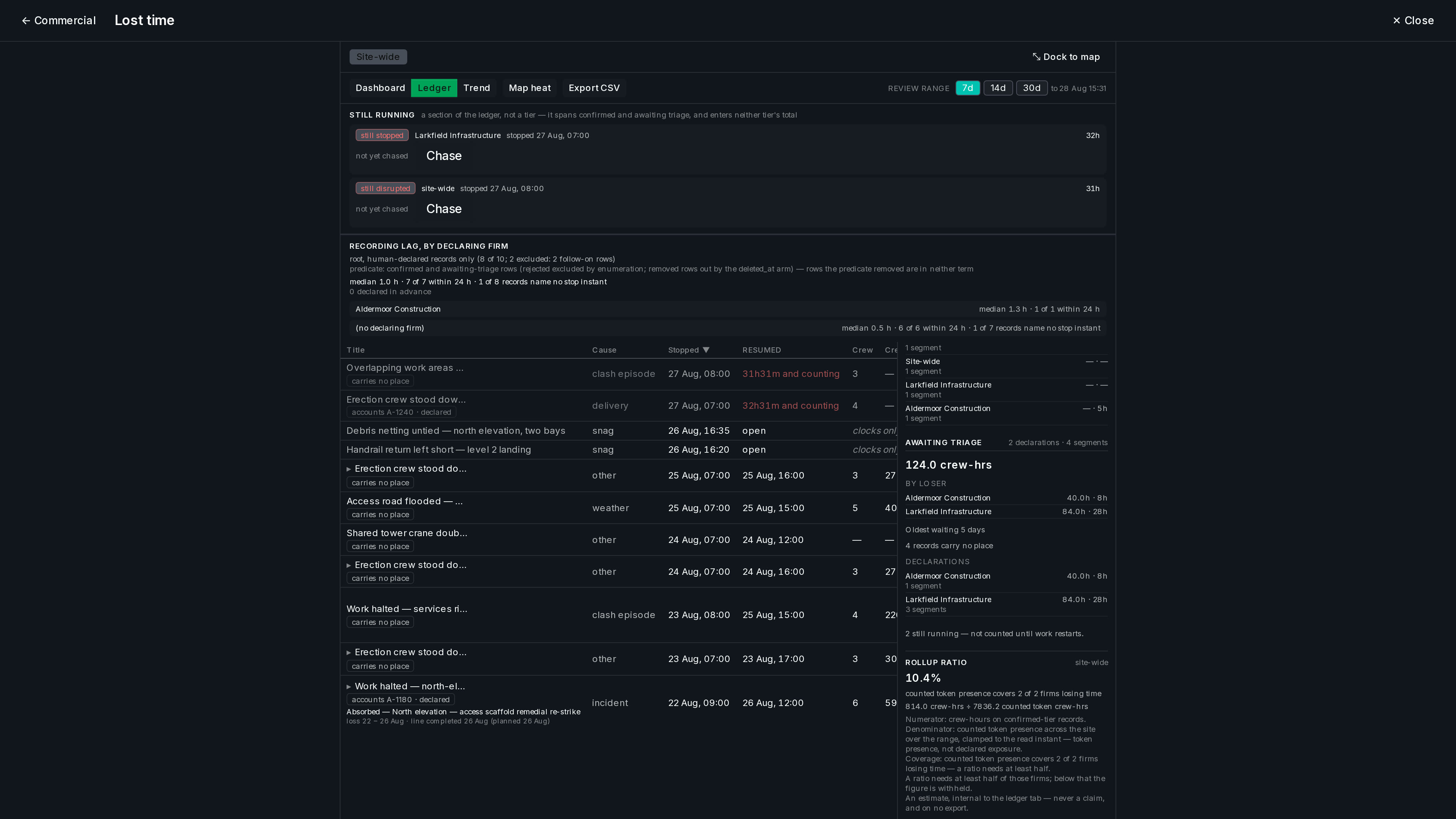1456x819 pixels.
Task: Select the (no declaring firm) lag row
Action: pyautogui.click(x=728, y=328)
